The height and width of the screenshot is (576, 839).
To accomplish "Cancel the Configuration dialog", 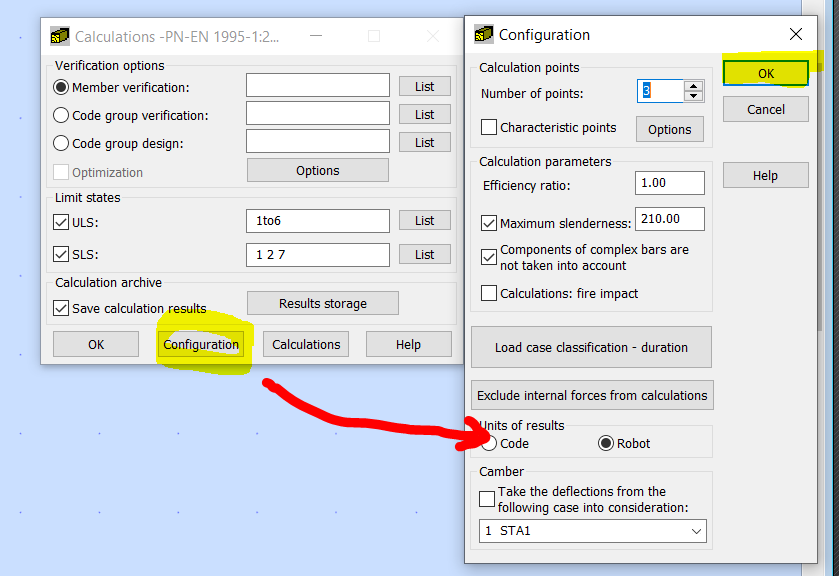I will point(766,109).
